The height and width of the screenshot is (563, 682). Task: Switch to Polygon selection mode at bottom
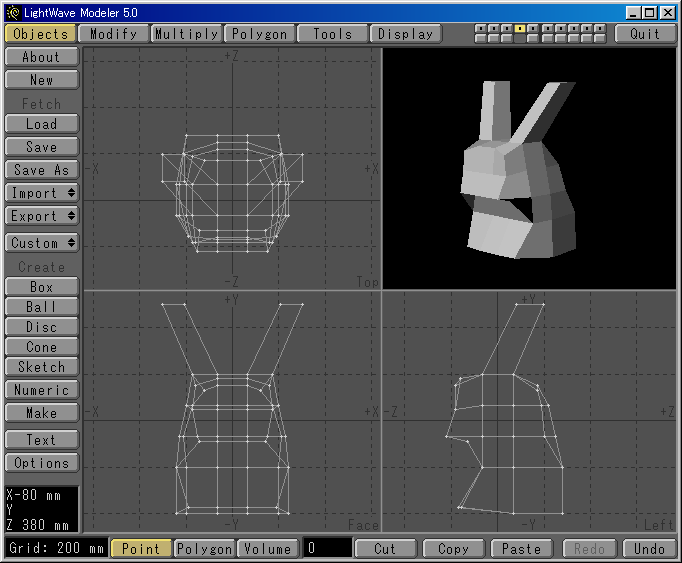[204, 548]
